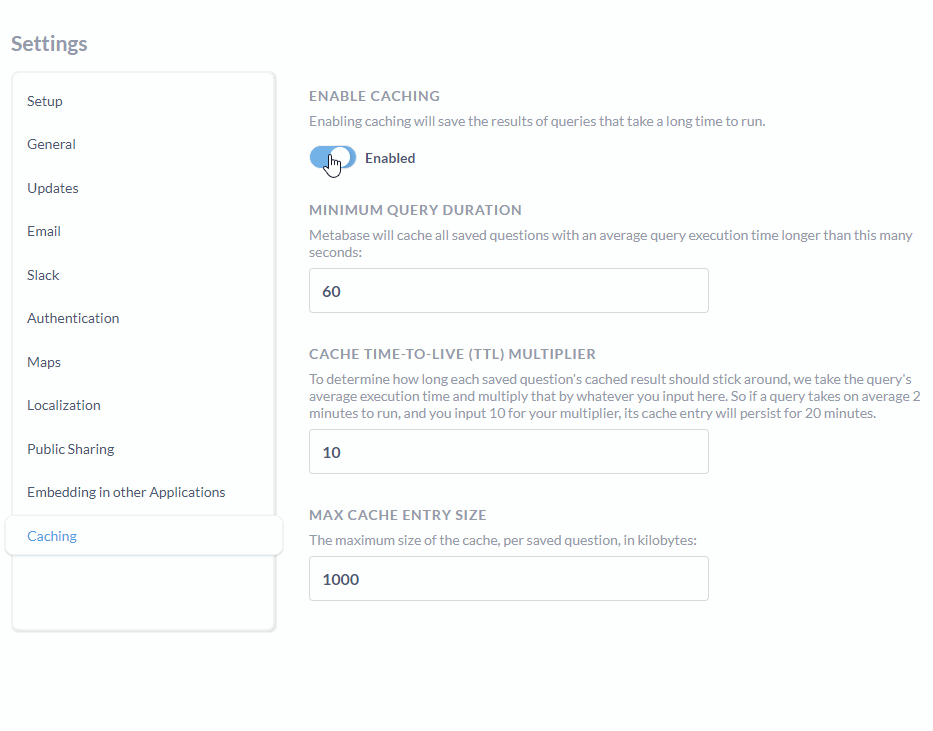Open Embedding in other Applications settings
Viewport: 933px width, 731px height.
click(x=126, y=492)
